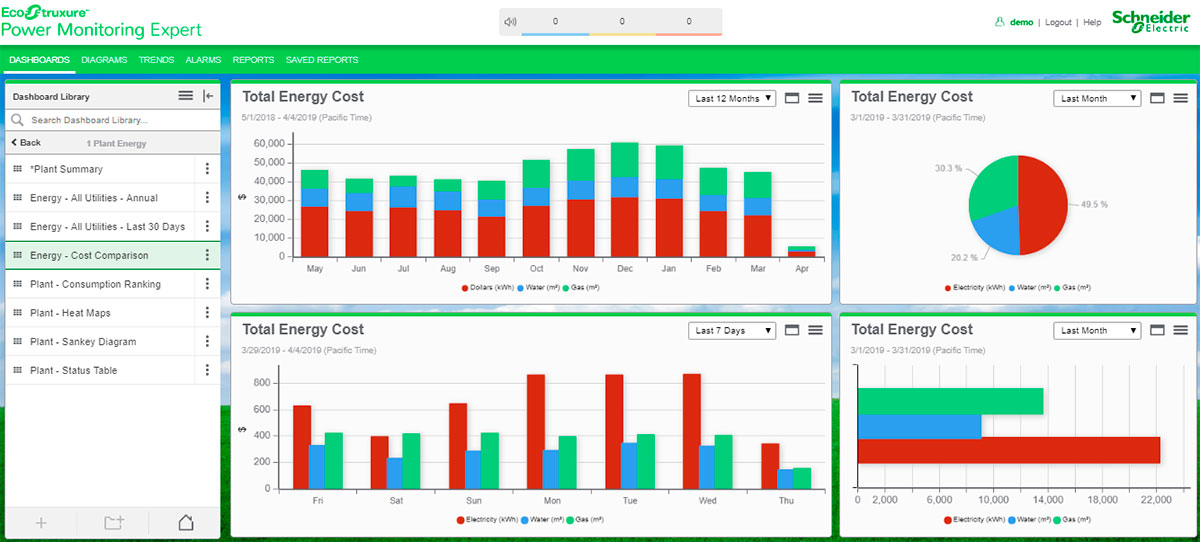This screenshot has height=542, width=1200.
Task: Open options for Plant - Heat Maps
Action: click(207, 313)
